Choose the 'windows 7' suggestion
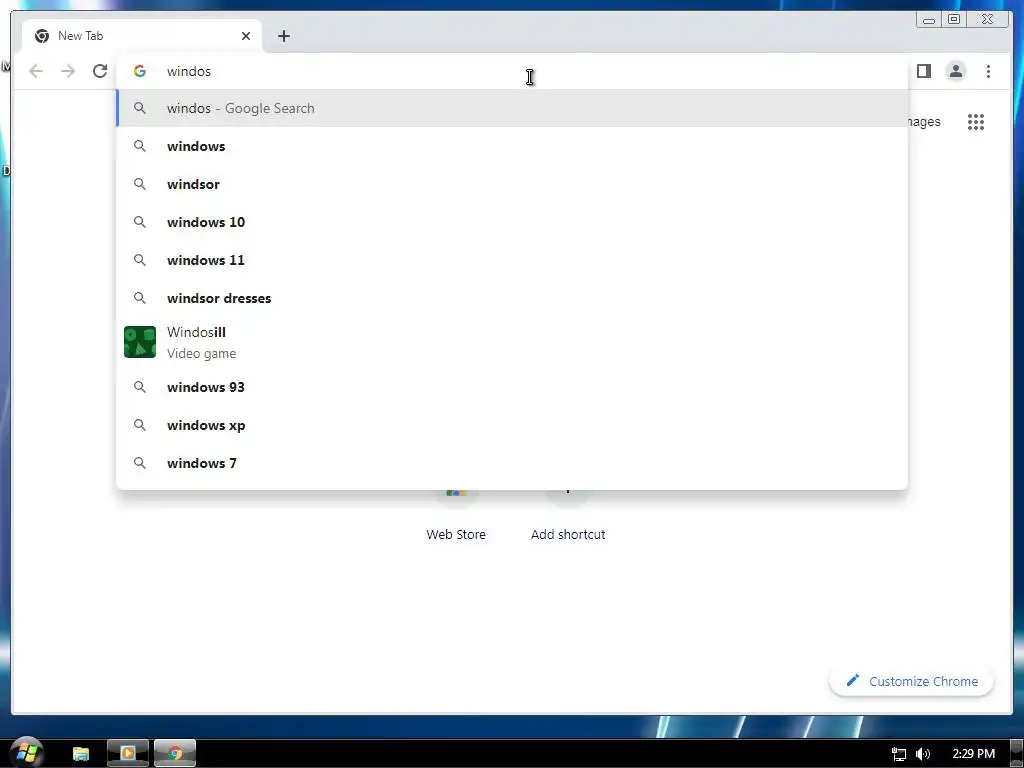Screen dimensions: 1024x768 (x=512, y=463)
